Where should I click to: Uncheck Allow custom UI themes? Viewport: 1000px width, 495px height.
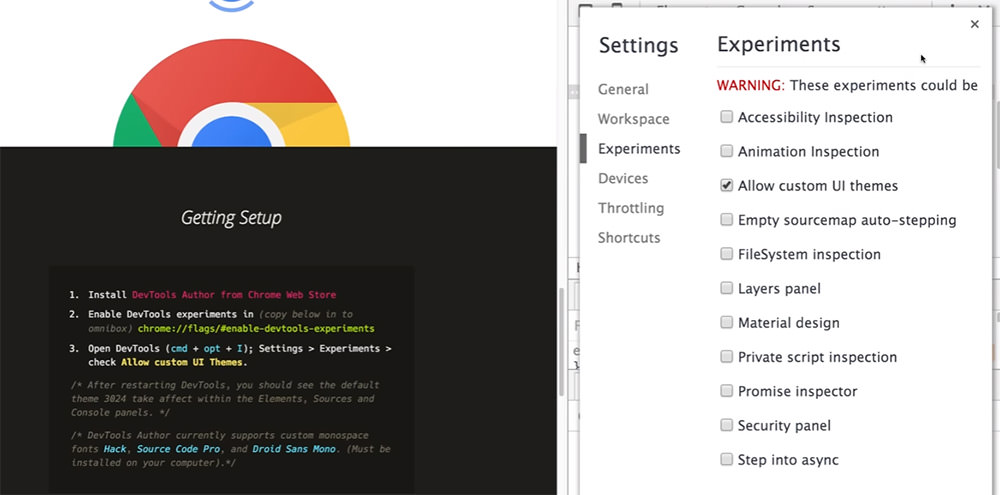(726, 186)
